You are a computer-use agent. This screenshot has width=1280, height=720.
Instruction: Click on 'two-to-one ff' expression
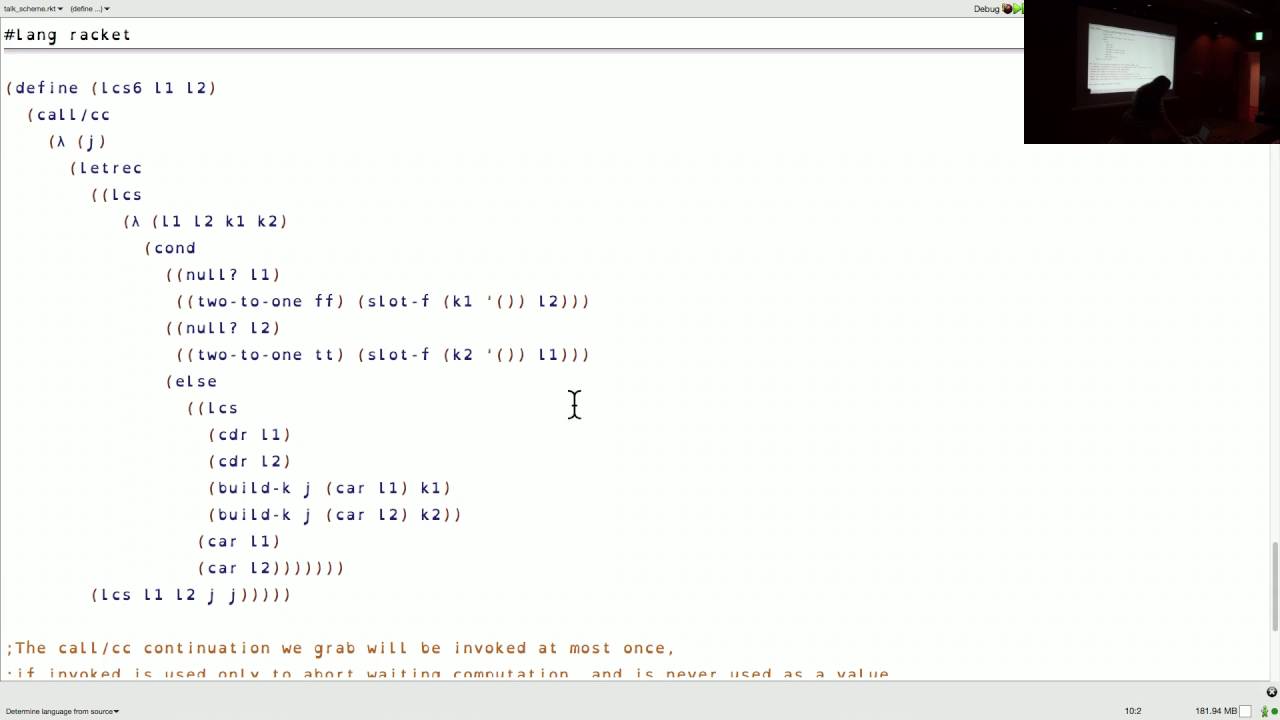265,301
